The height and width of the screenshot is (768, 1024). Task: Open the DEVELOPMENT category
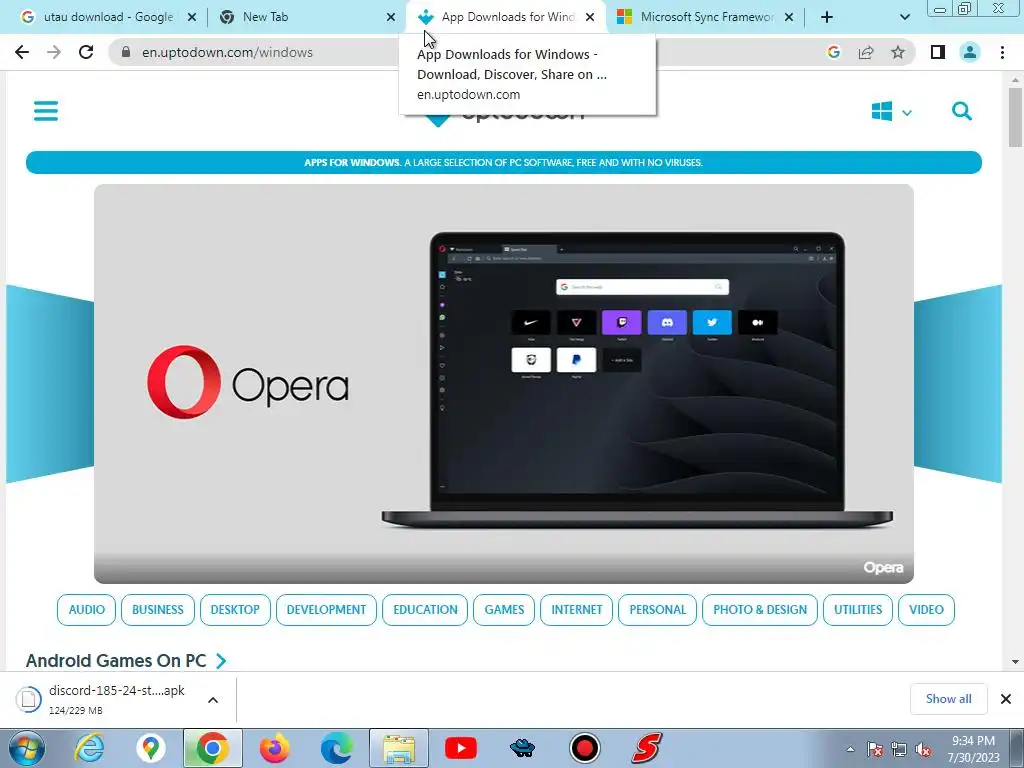(326, 609)
